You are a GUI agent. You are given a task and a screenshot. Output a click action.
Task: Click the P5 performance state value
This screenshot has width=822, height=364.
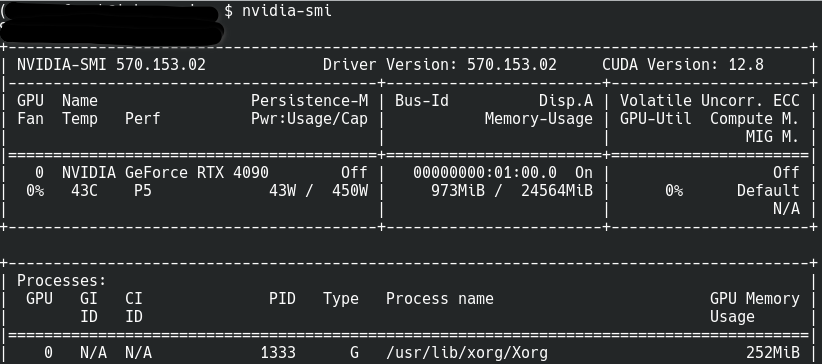point(143,190)
